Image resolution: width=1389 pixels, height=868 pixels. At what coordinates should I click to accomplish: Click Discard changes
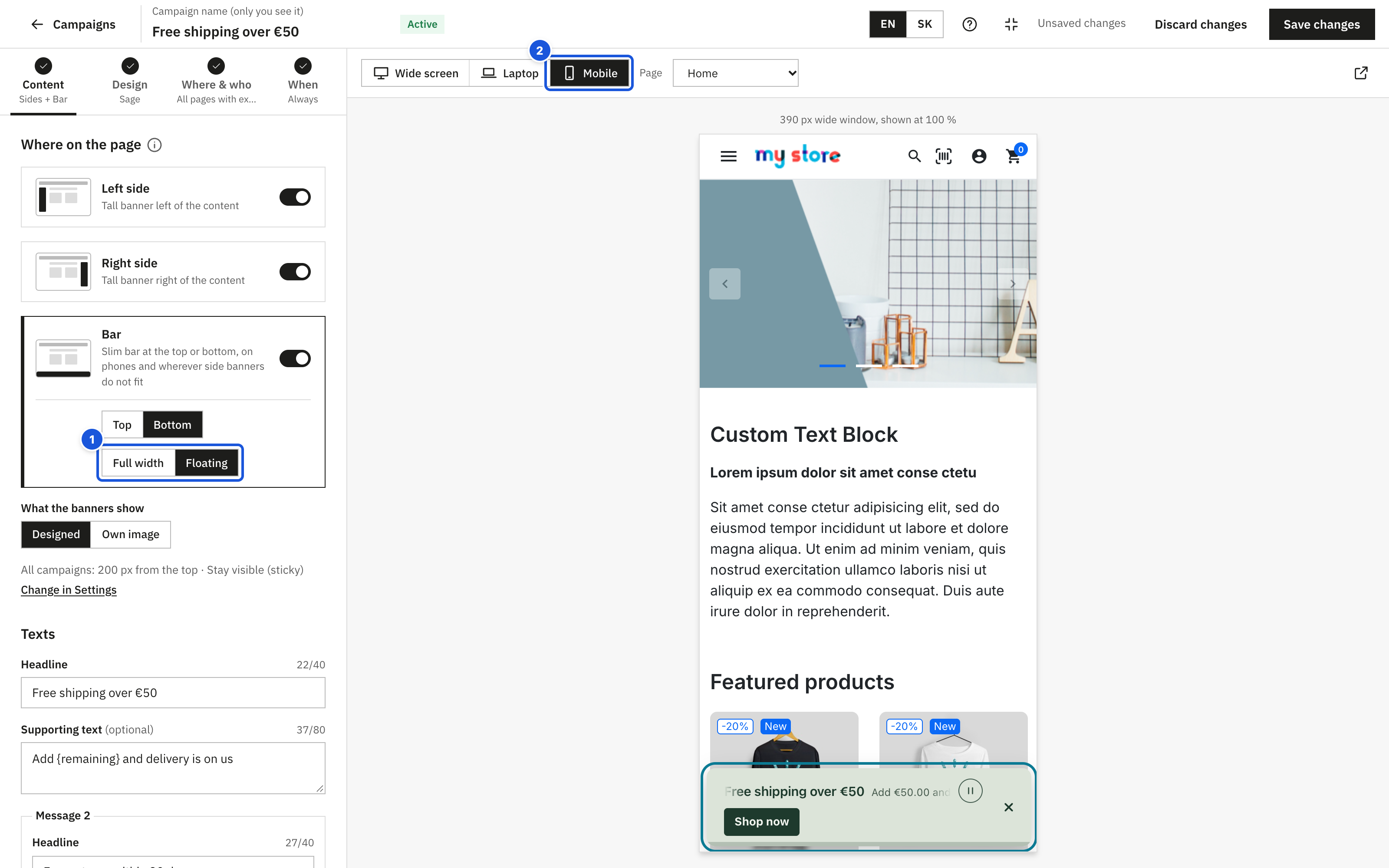(1201, 24)
